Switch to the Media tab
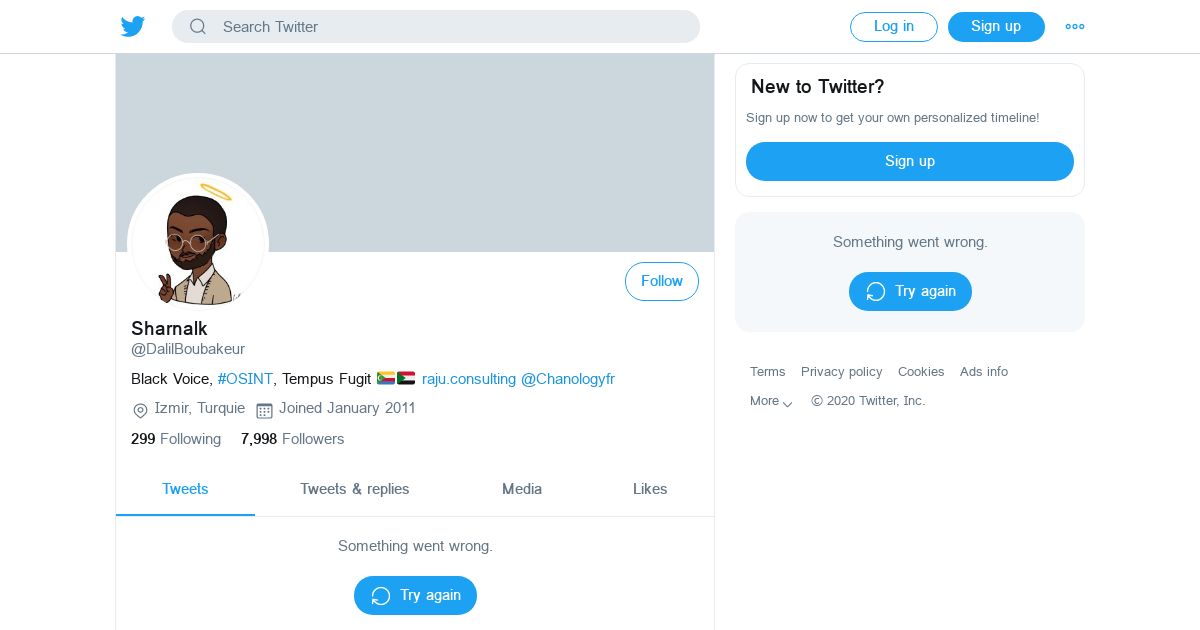1200x630 pixels. tap(522, 489)
